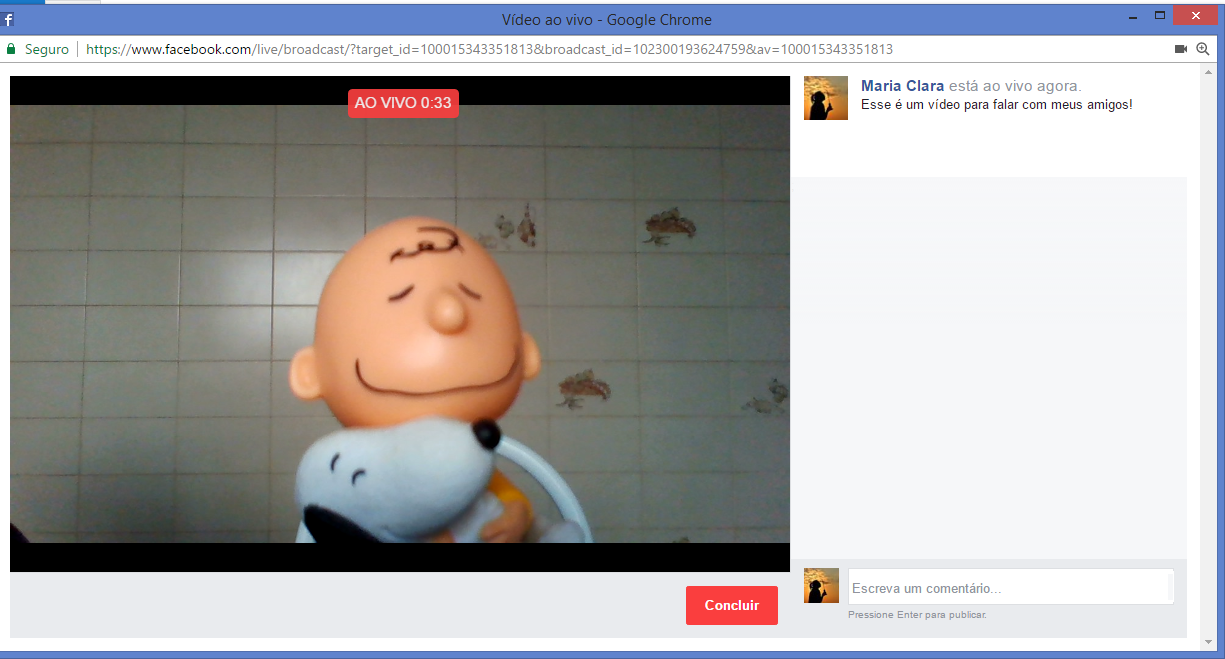
Task: Click 'Pressione Enter para publicar.' hint text
Action: coord(917,614)
